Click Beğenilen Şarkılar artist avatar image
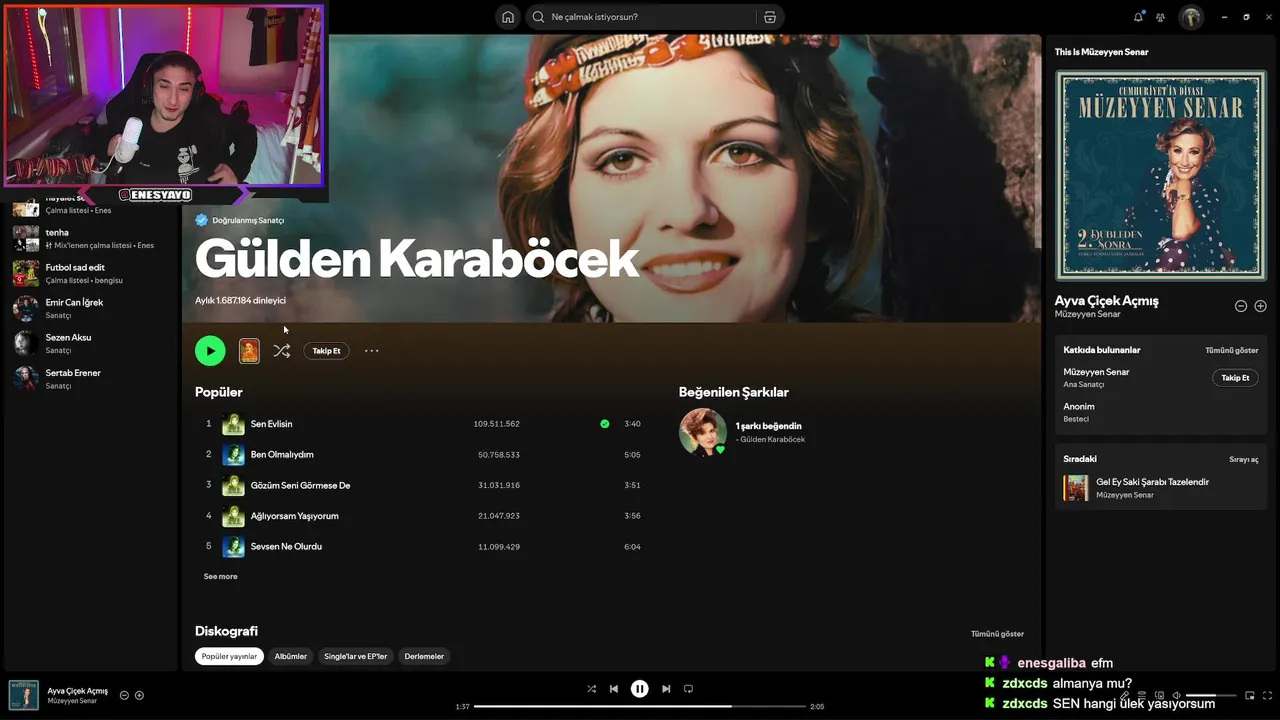This screenshot has width=1280, height=720. point(703,432)
